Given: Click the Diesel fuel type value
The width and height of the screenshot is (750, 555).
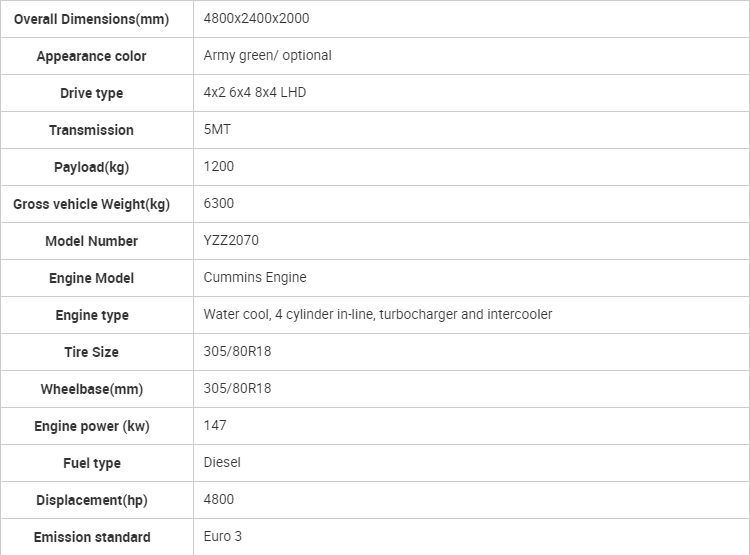Looking at the screenshot, I should coord(222,463).
